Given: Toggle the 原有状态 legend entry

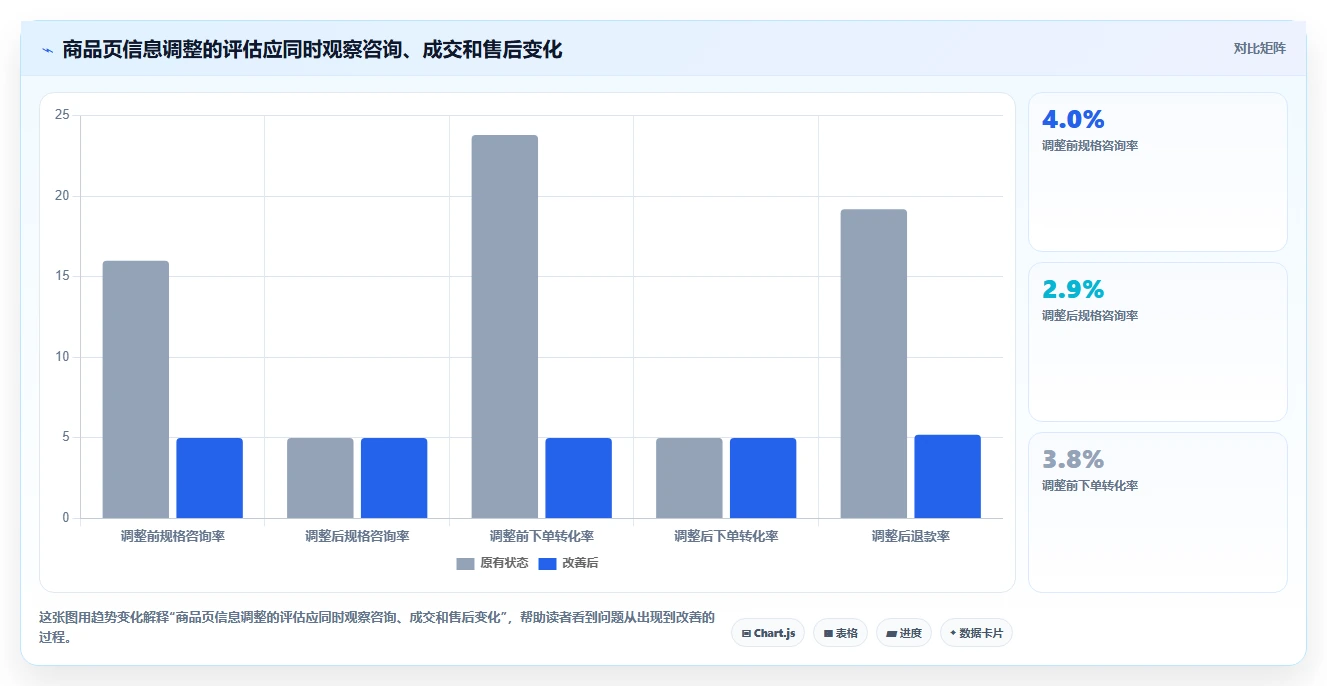Looking at the screenshot, I should (x=493, y=563).
